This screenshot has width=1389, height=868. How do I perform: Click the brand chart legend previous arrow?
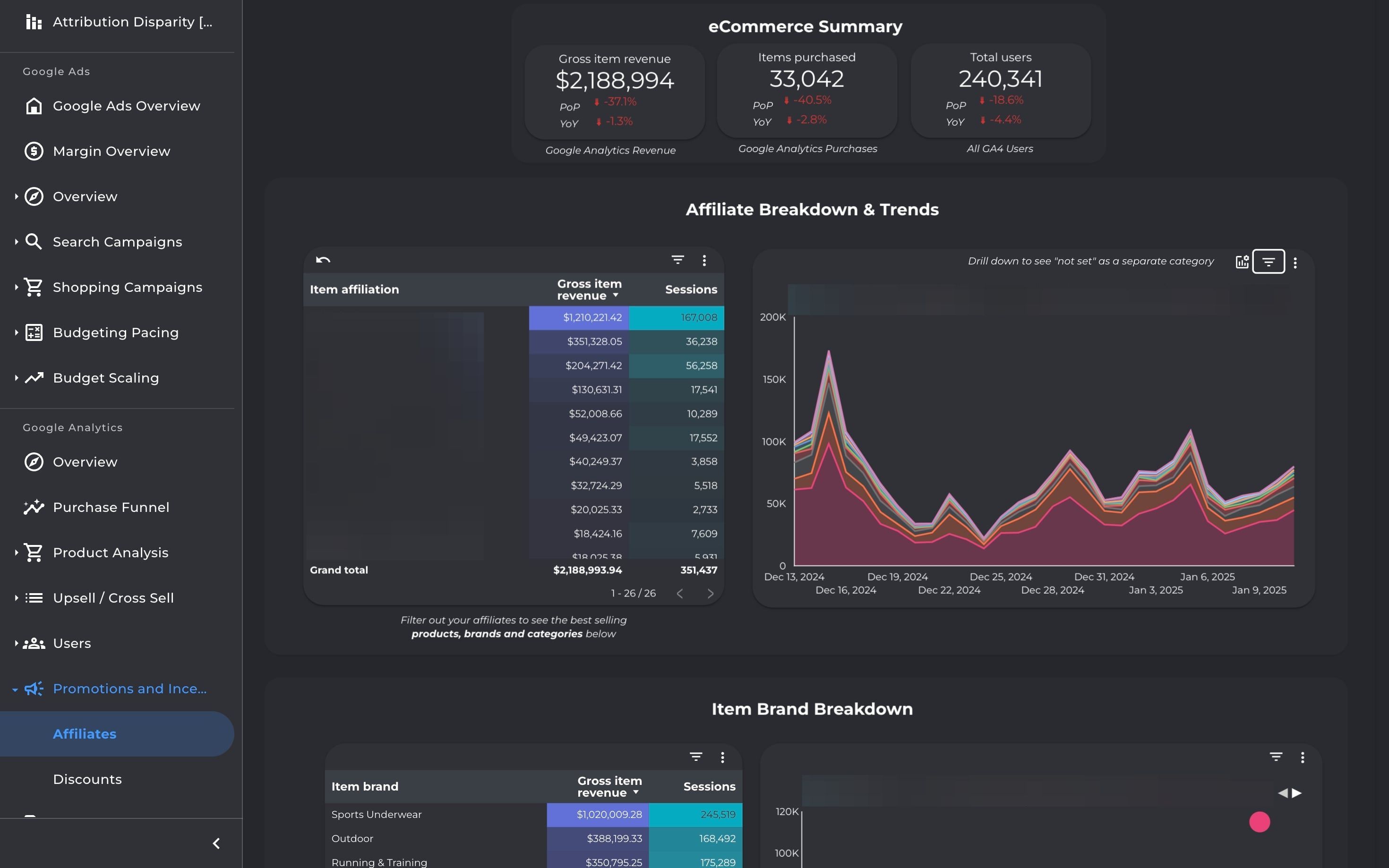click(1283, 793)
